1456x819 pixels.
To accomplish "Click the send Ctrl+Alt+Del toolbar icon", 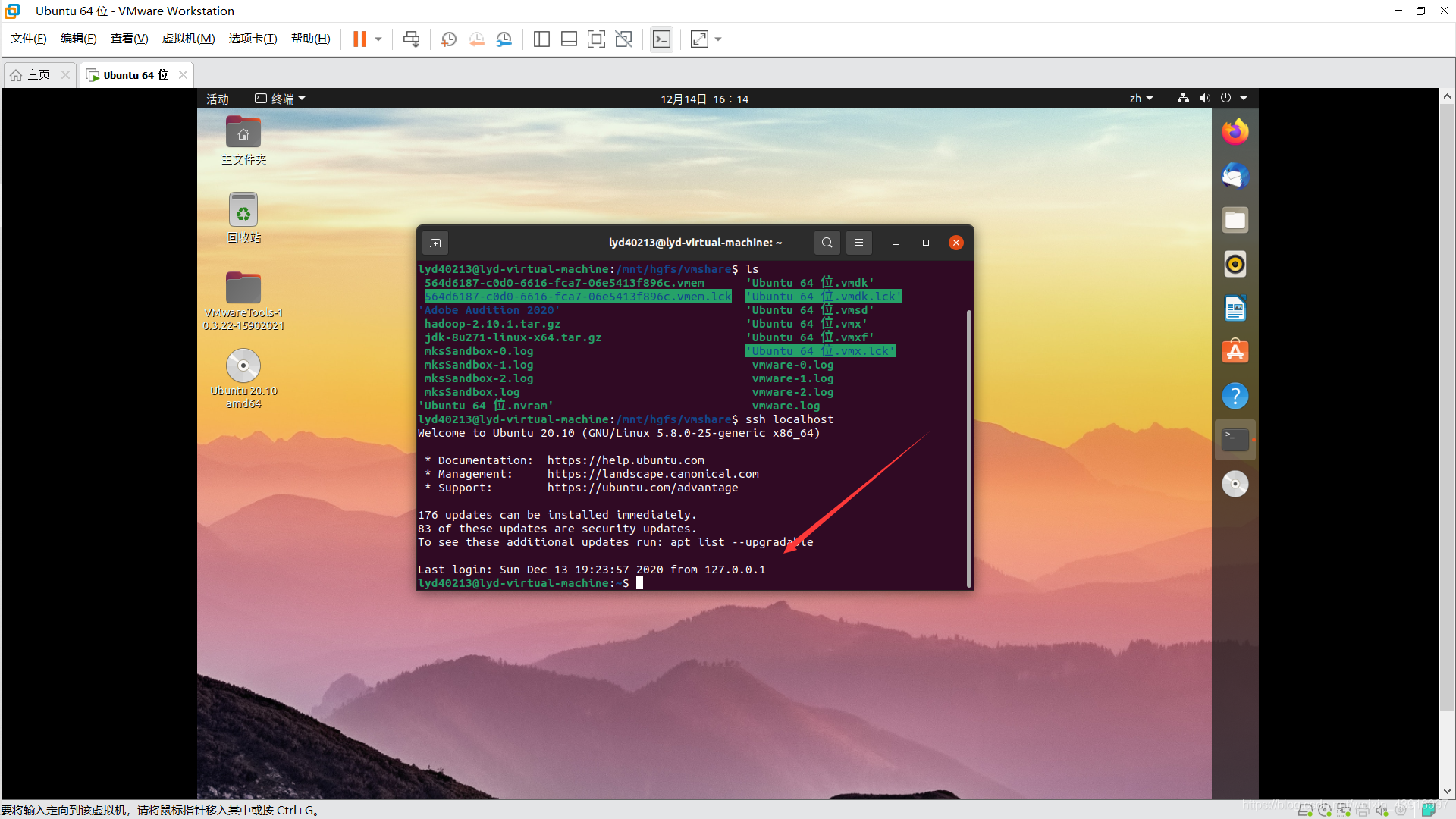I will click(x=412, y=39).
